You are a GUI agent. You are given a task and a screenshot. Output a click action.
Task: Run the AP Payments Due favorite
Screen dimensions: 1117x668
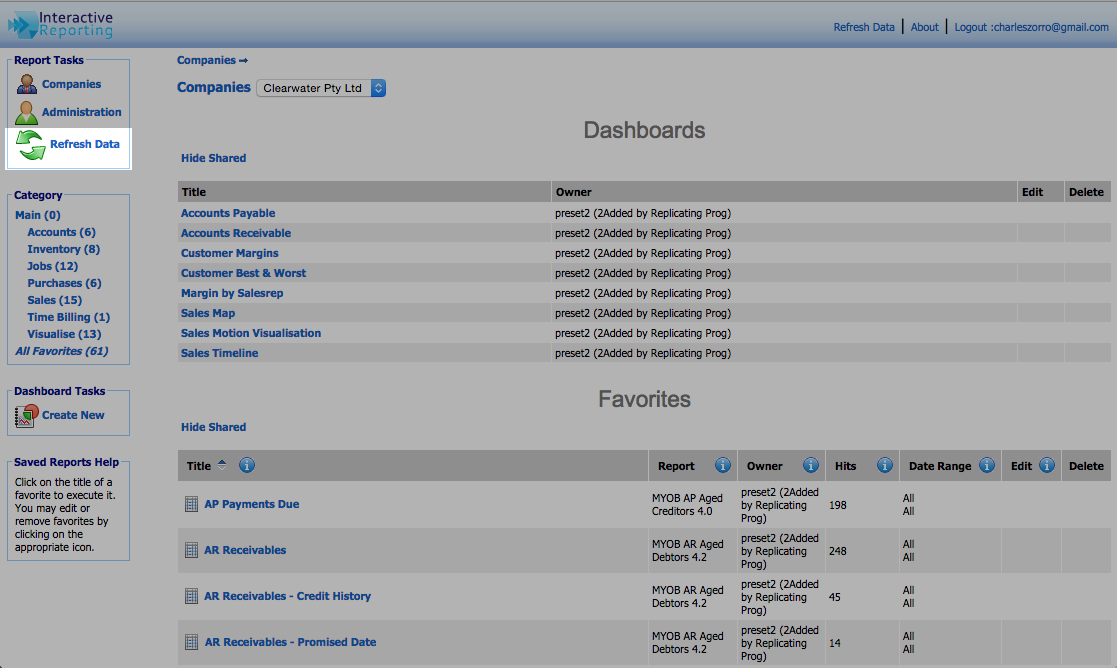pyautogui.click(x=251, y=504)
